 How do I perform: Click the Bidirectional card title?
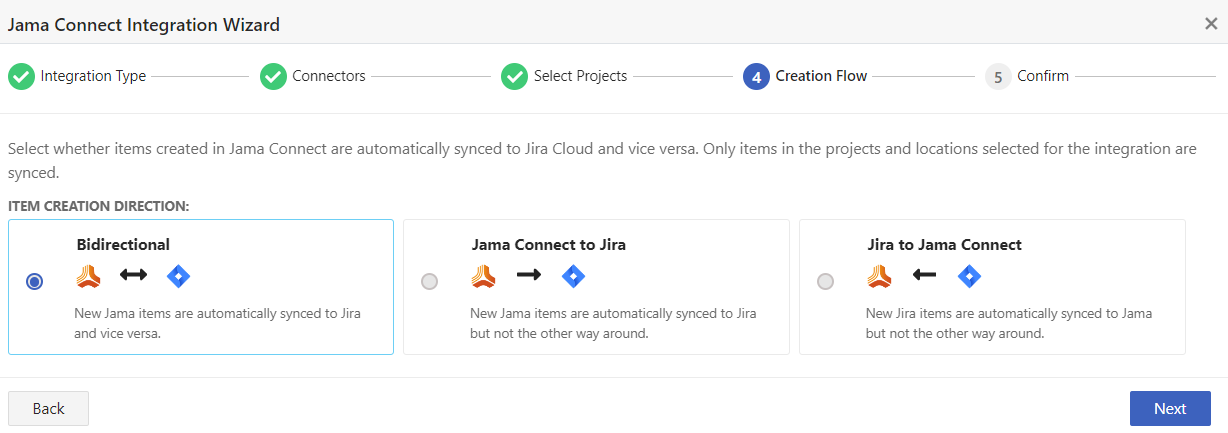click(x=123, y=244)
